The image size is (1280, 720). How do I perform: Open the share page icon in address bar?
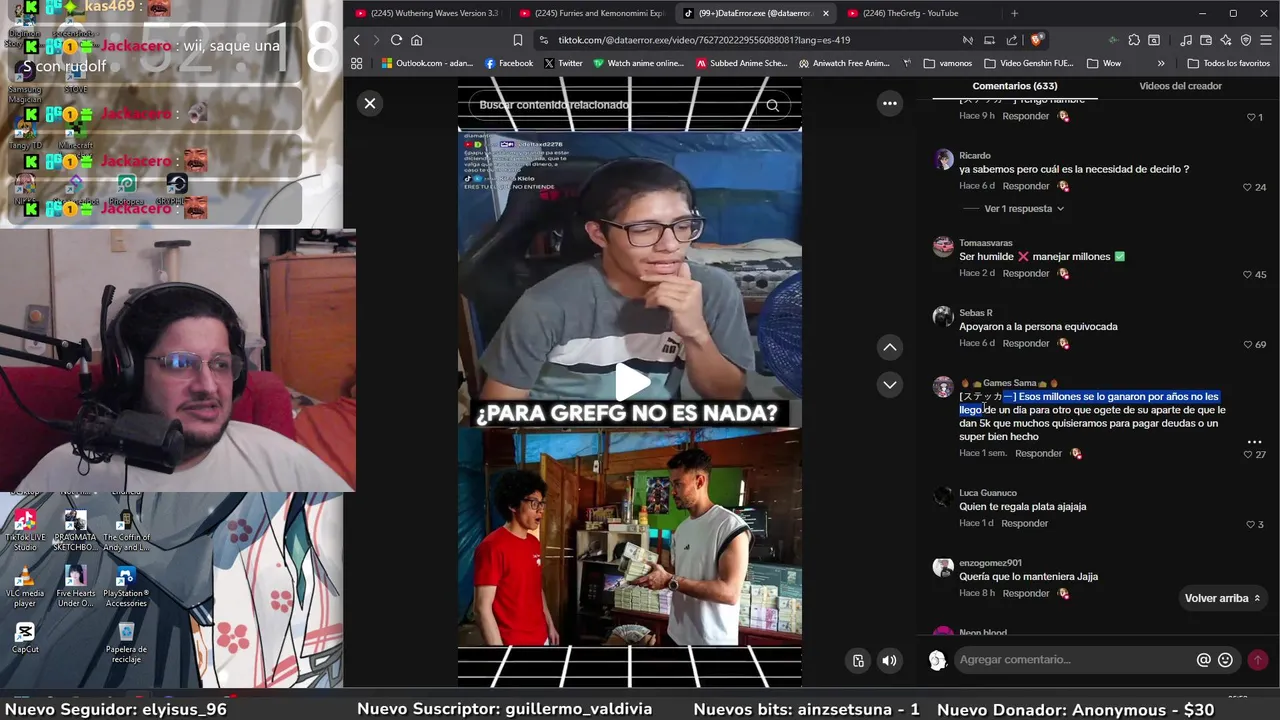1012,40
